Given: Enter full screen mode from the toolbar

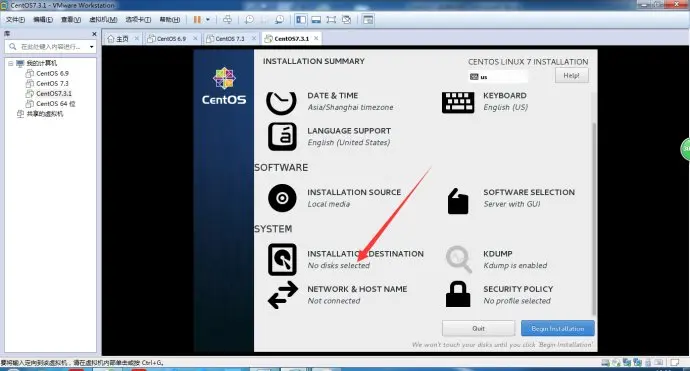Looking at the screenshot, I should [331, 19].
